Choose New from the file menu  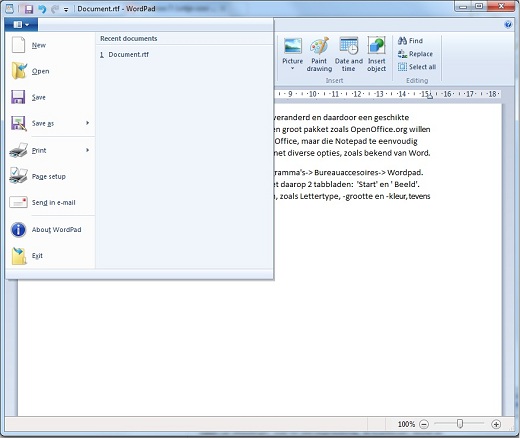point(50,45)
